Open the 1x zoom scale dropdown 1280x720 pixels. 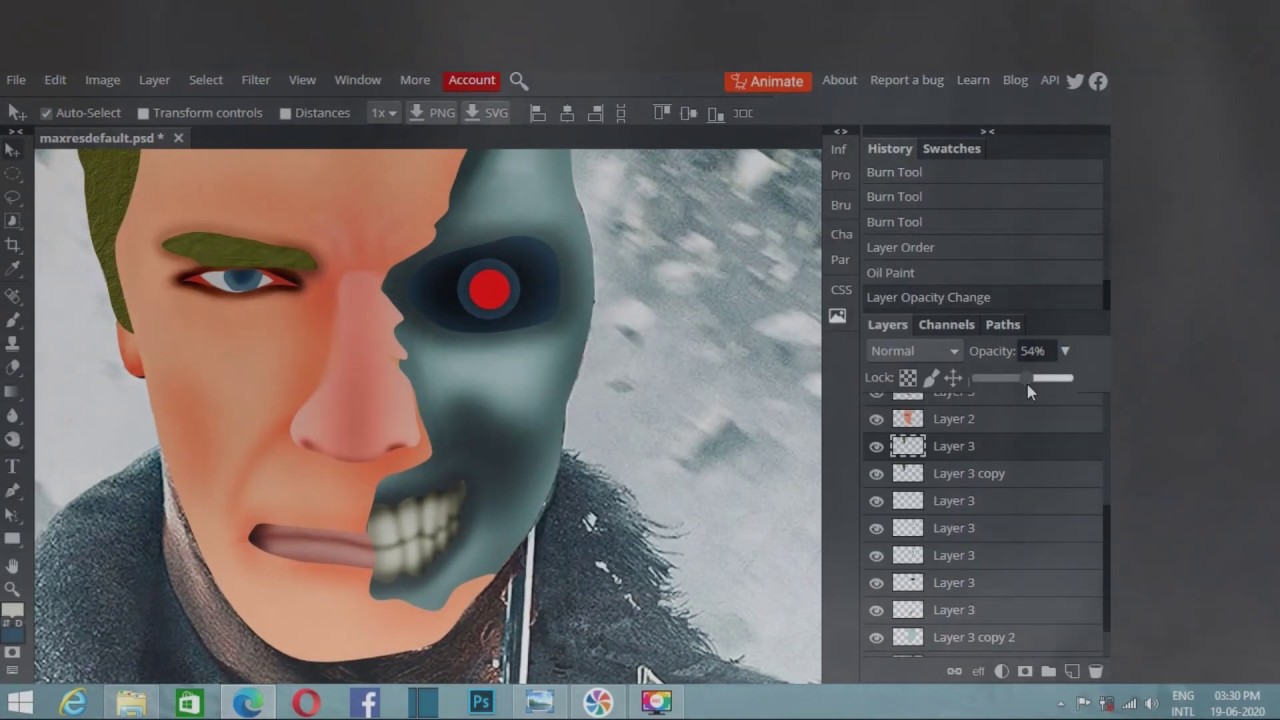[383, 113]
